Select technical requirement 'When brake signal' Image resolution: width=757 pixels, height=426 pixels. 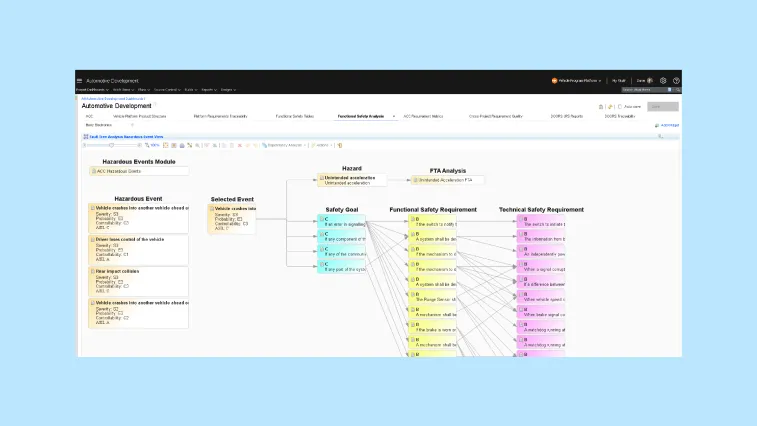pos(541,312)
